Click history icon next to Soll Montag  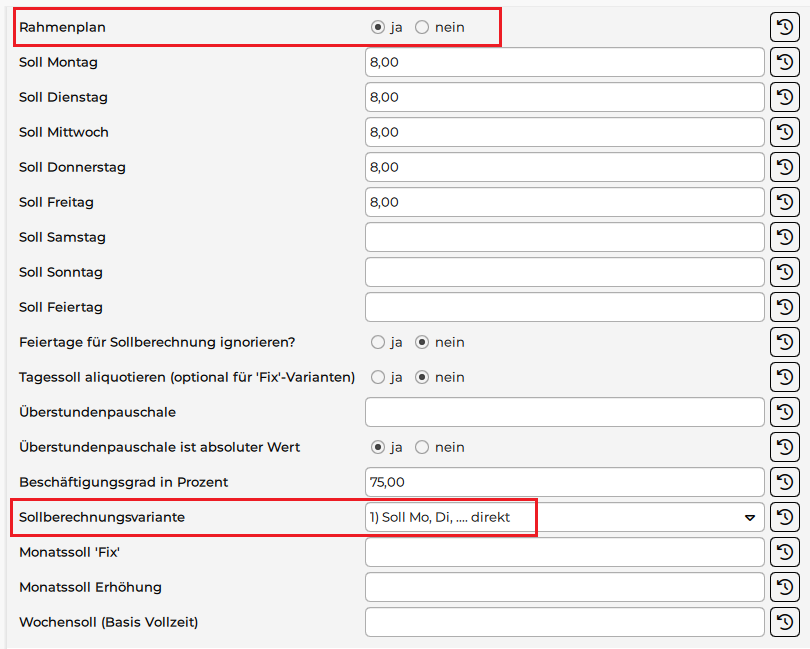785,62
